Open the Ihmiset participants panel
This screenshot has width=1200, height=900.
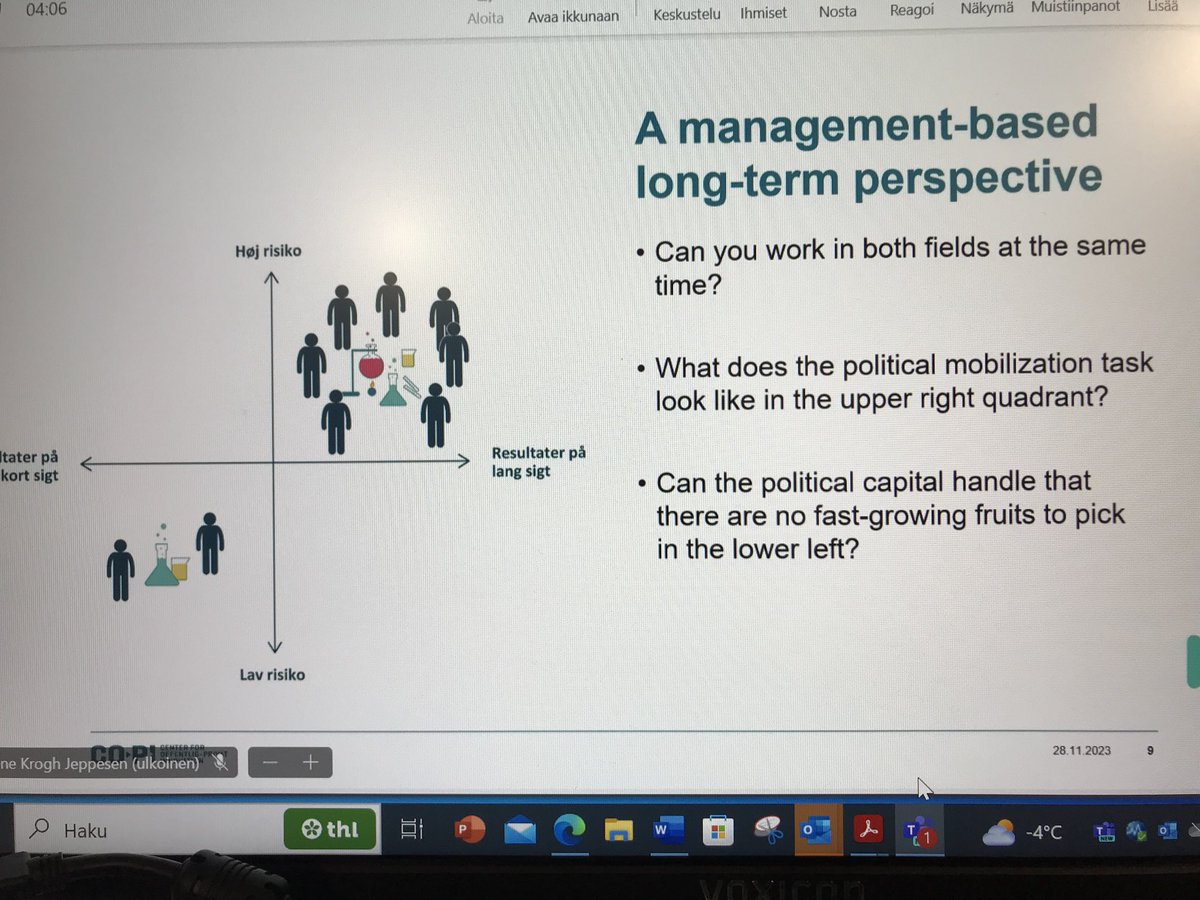click(x=763, y=13)
